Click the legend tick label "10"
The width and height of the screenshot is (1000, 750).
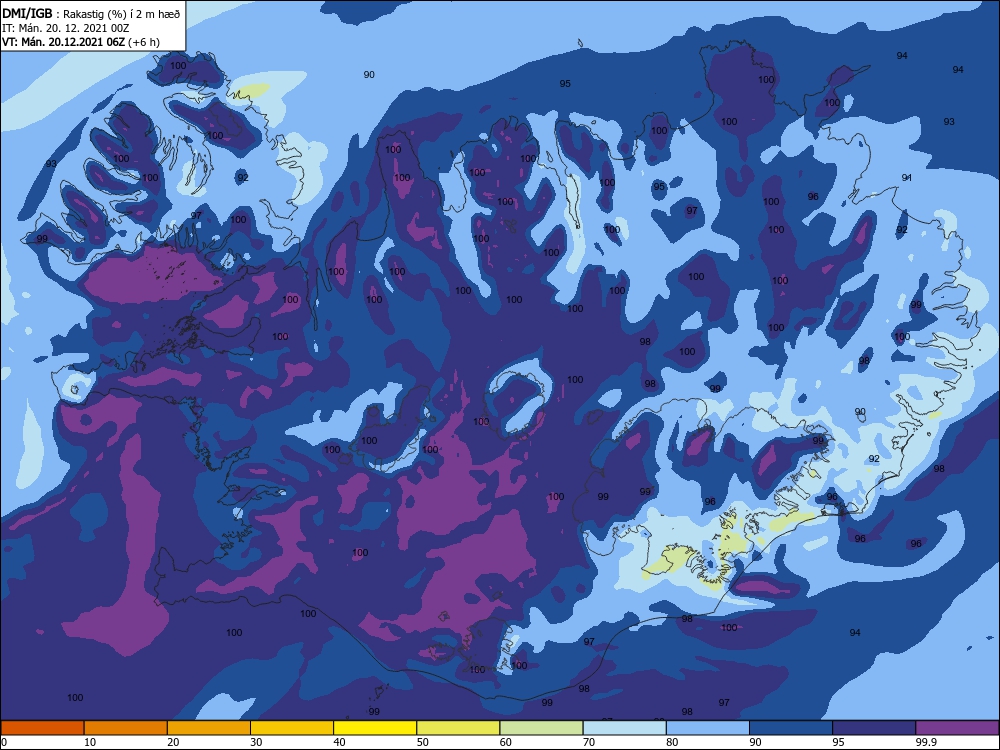(x=90, y=742)
